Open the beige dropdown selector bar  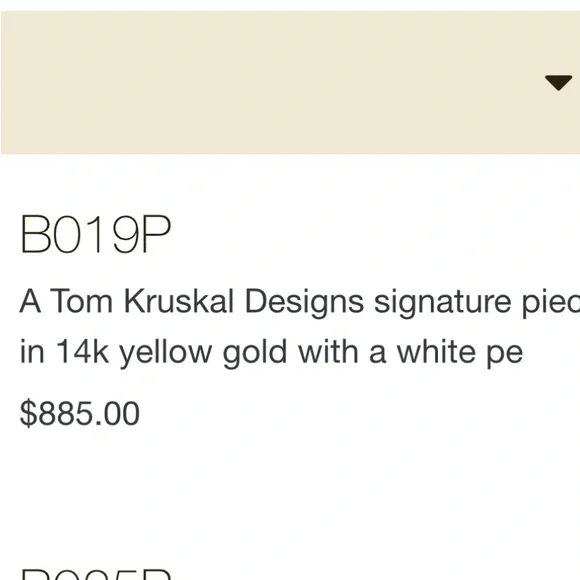point(290,82)
